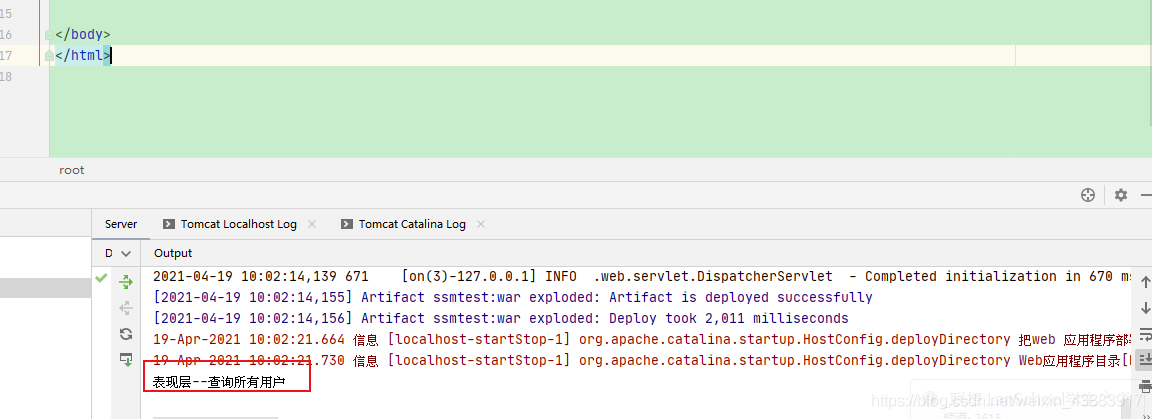Close the Tomcat Catalina Log tab
Image resolution: width=1152 pixels, height=419 pixels.
coord(480,224)
